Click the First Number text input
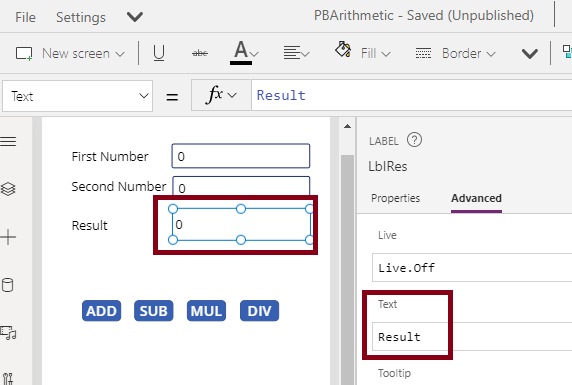This screenshot has width=572, height=385. [241, 156]
